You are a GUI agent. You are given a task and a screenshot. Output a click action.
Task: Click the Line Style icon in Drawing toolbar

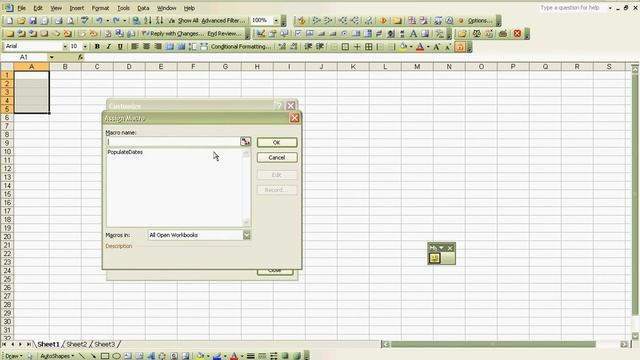[251, 356]
